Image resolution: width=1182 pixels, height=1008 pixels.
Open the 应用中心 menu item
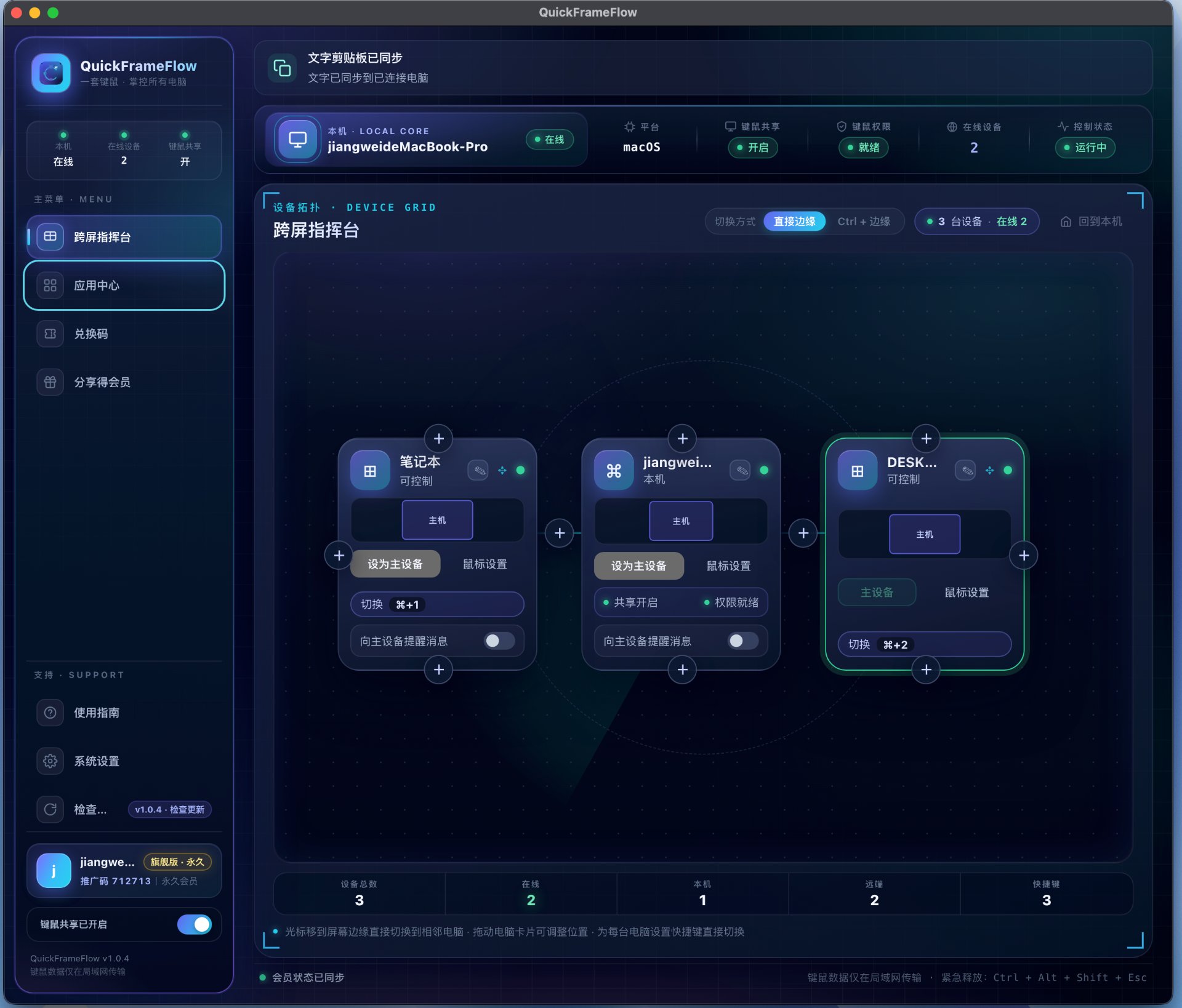tap(124, 285)
